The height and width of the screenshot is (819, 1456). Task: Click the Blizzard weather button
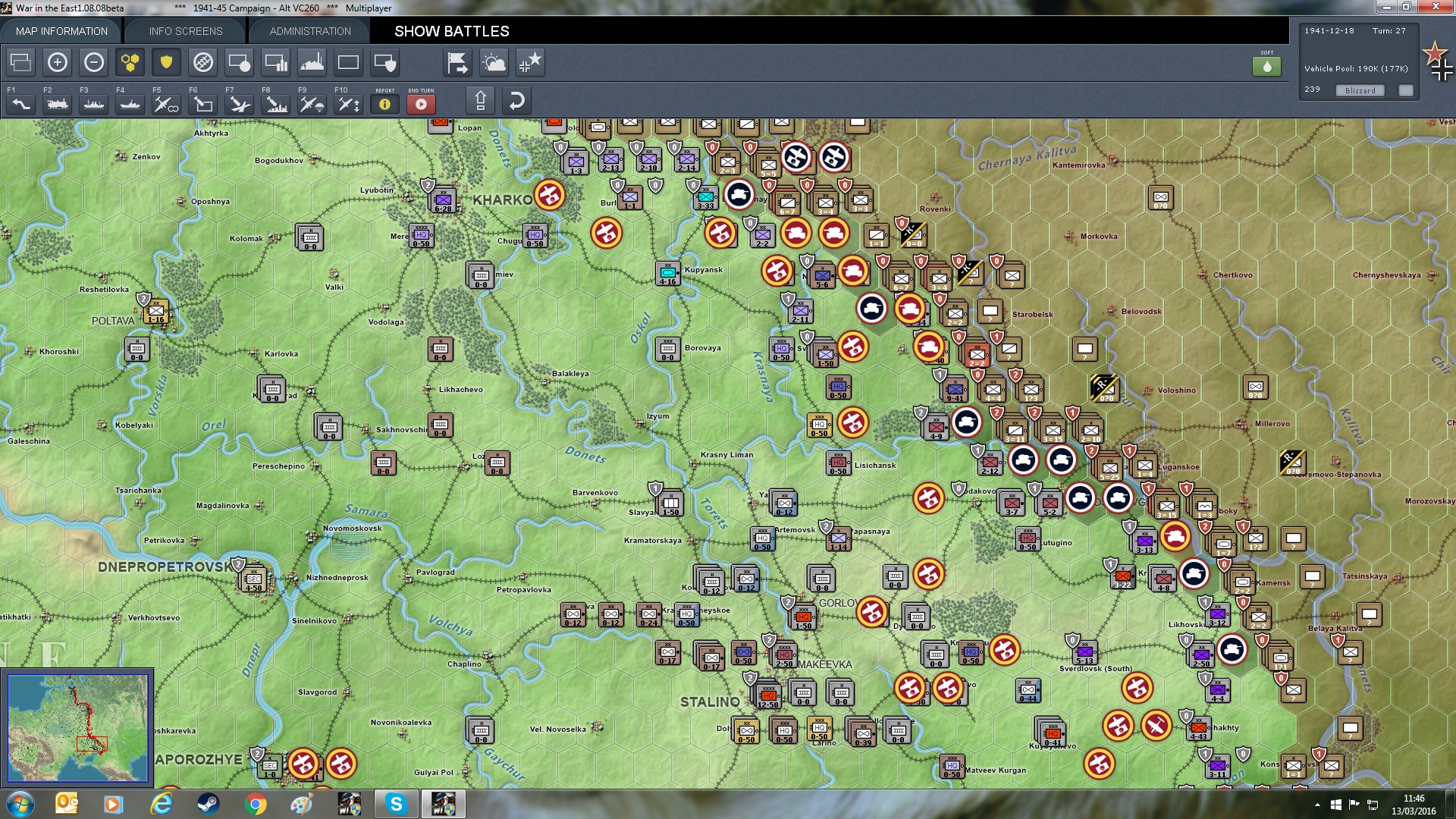[x=1360, y=90]
